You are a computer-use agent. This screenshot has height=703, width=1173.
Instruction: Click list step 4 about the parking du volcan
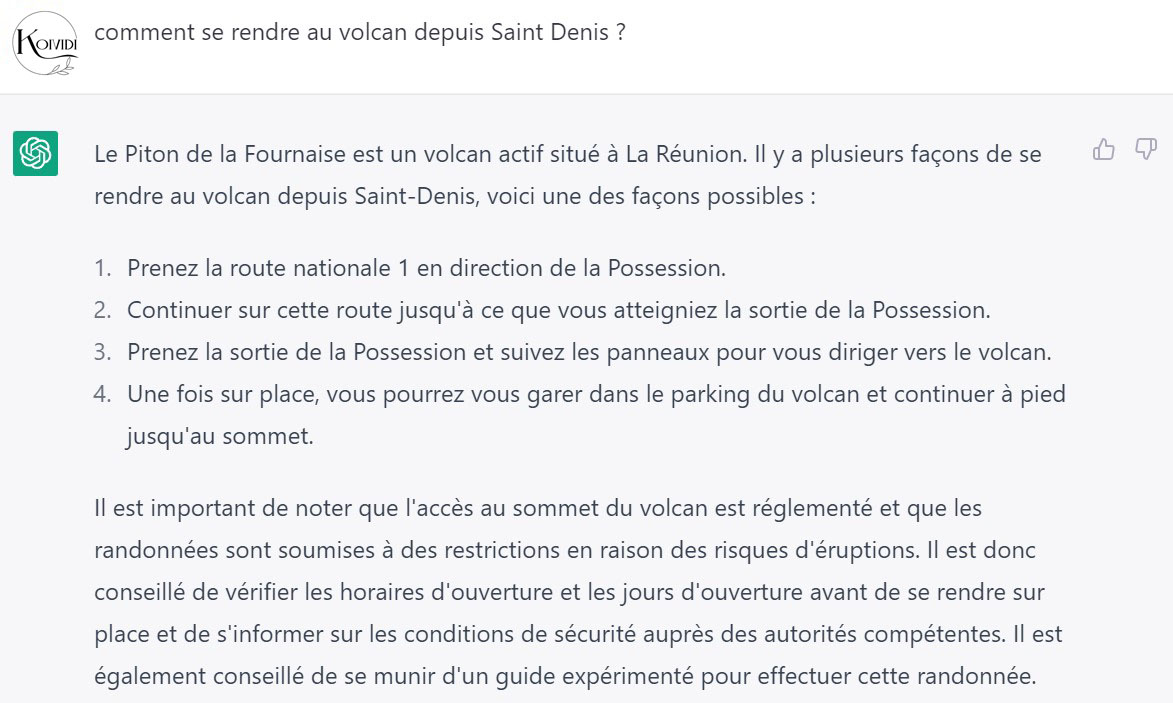[596, 394]
